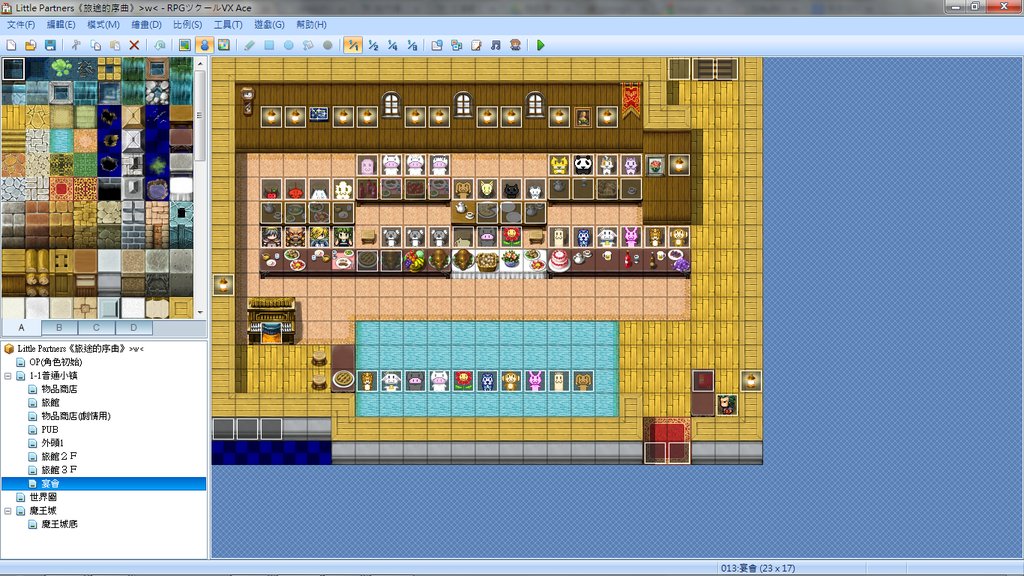Screen dimensions: 1024x576
Task: Click the Cut scissors icon
Action: tap(76, 45)
